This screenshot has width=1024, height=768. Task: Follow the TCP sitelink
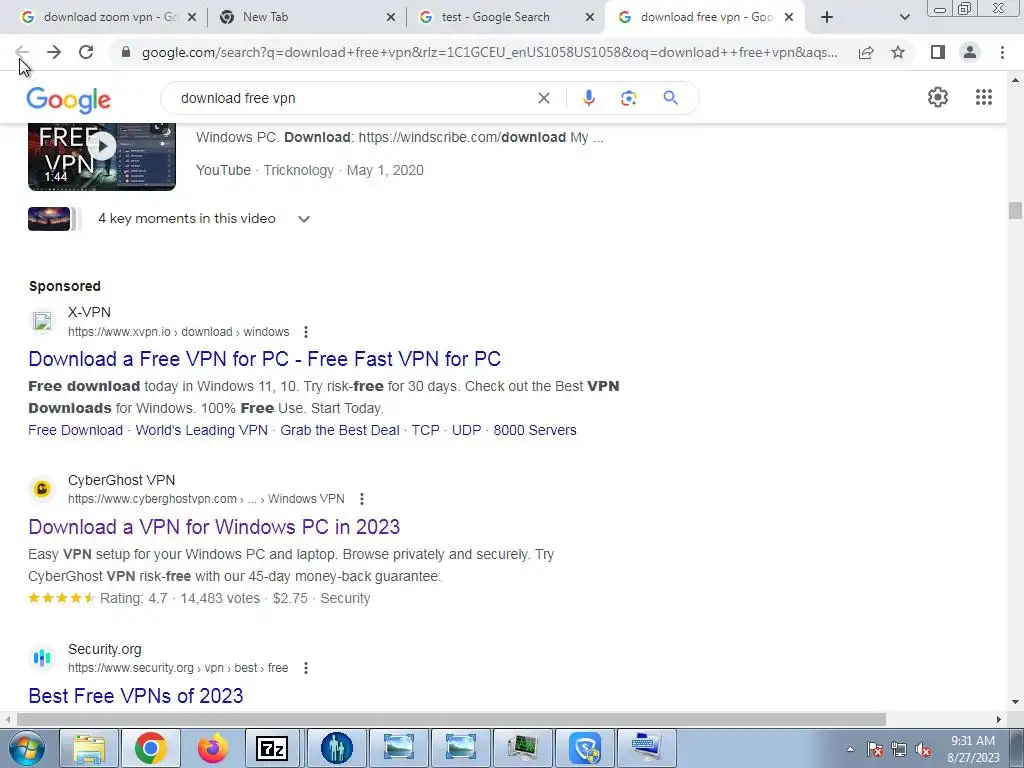point(425,430)
